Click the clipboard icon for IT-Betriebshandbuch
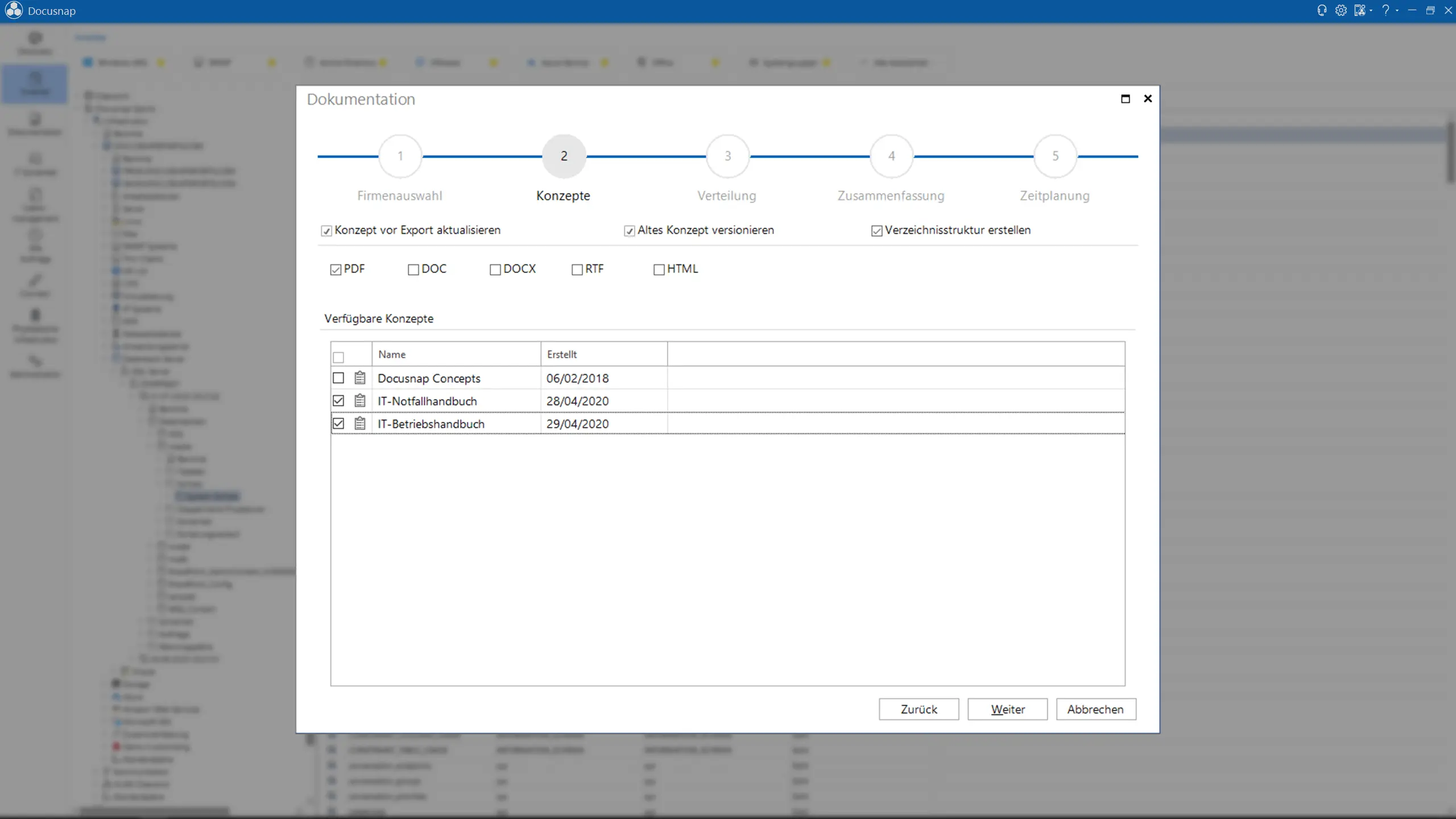This screenshot has height=819, width=1456. 359,423
